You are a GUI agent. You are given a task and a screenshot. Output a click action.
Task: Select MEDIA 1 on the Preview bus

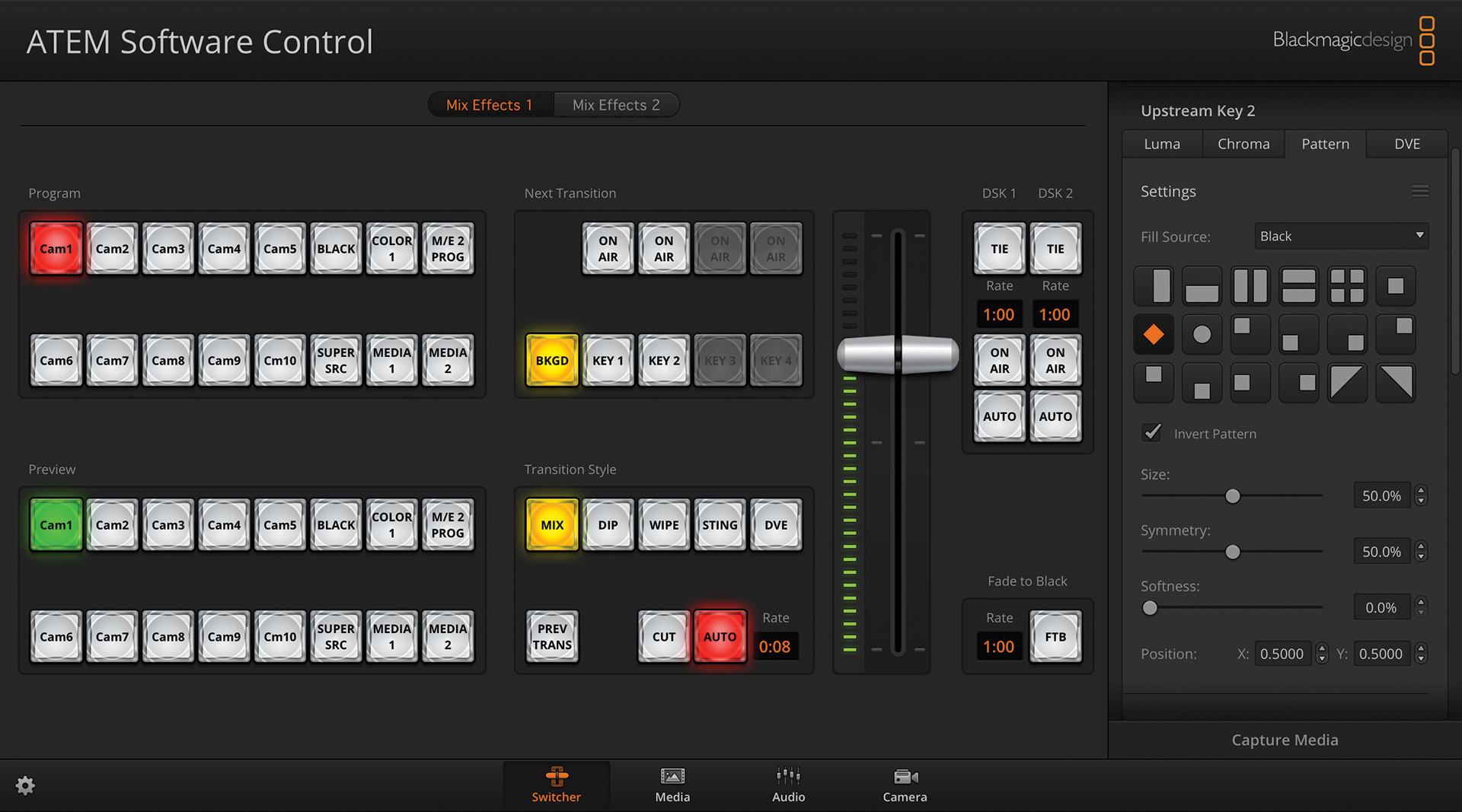tap(391, 636)
